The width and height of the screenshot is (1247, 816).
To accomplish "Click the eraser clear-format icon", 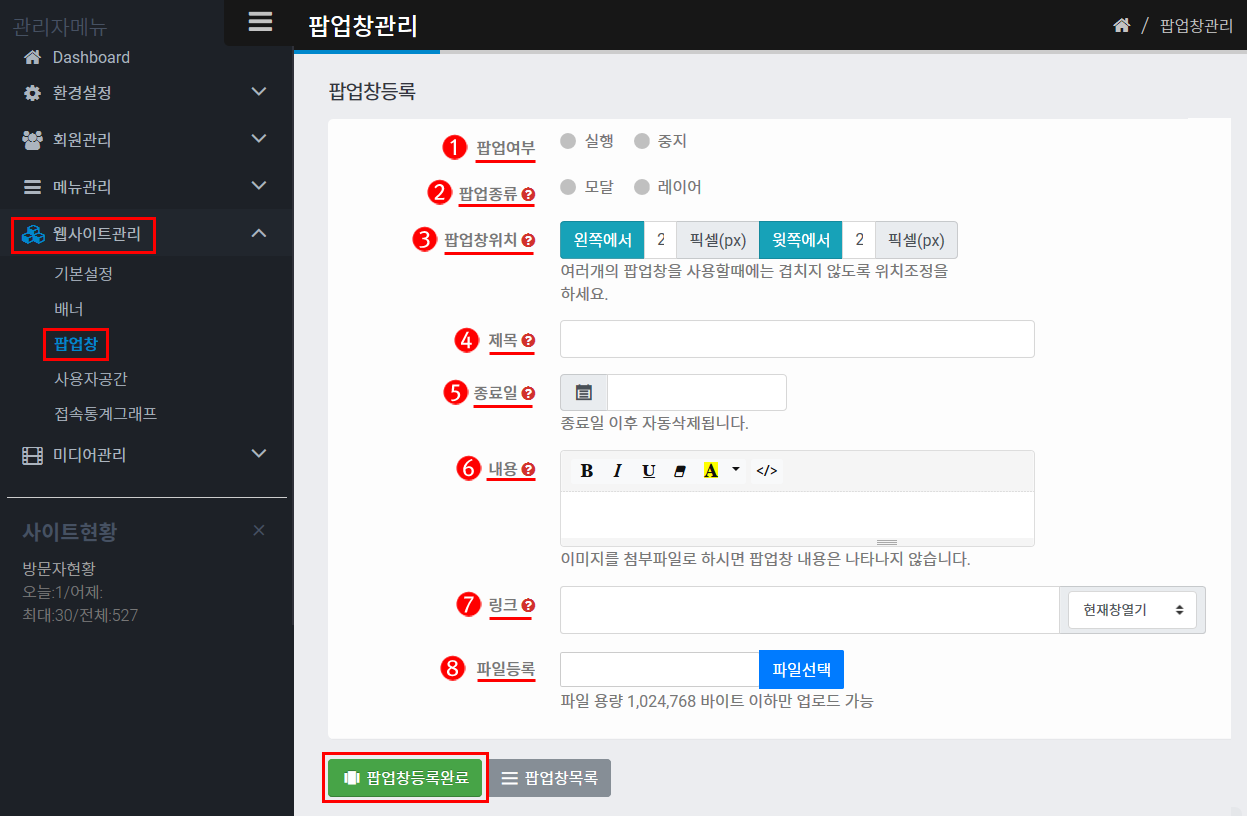I will 680,471.
